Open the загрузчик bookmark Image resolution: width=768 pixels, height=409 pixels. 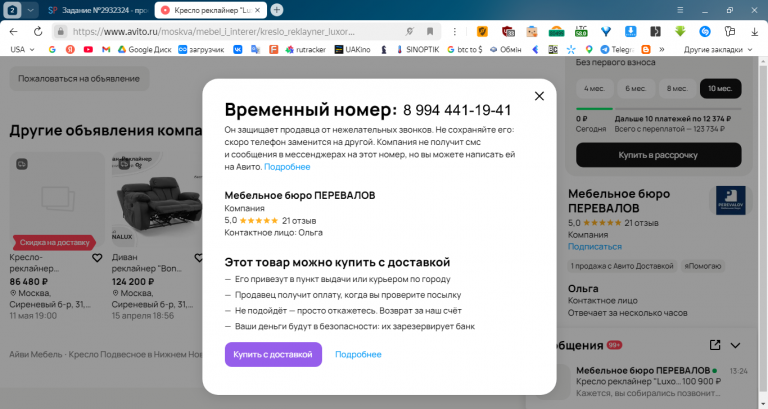click(x=201, y=49)
